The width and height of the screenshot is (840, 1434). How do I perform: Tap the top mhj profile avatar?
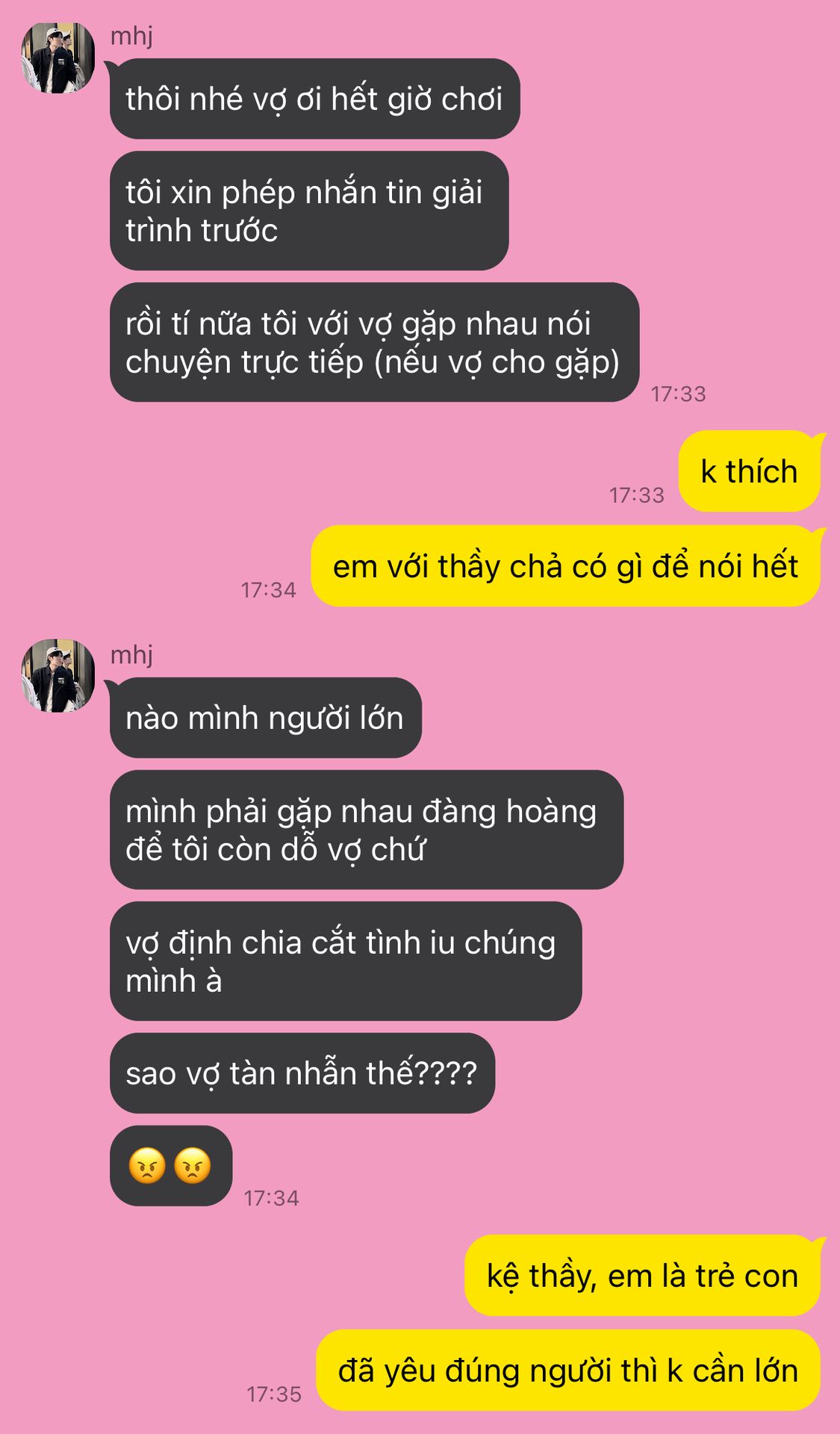click(x=58, y=58)
